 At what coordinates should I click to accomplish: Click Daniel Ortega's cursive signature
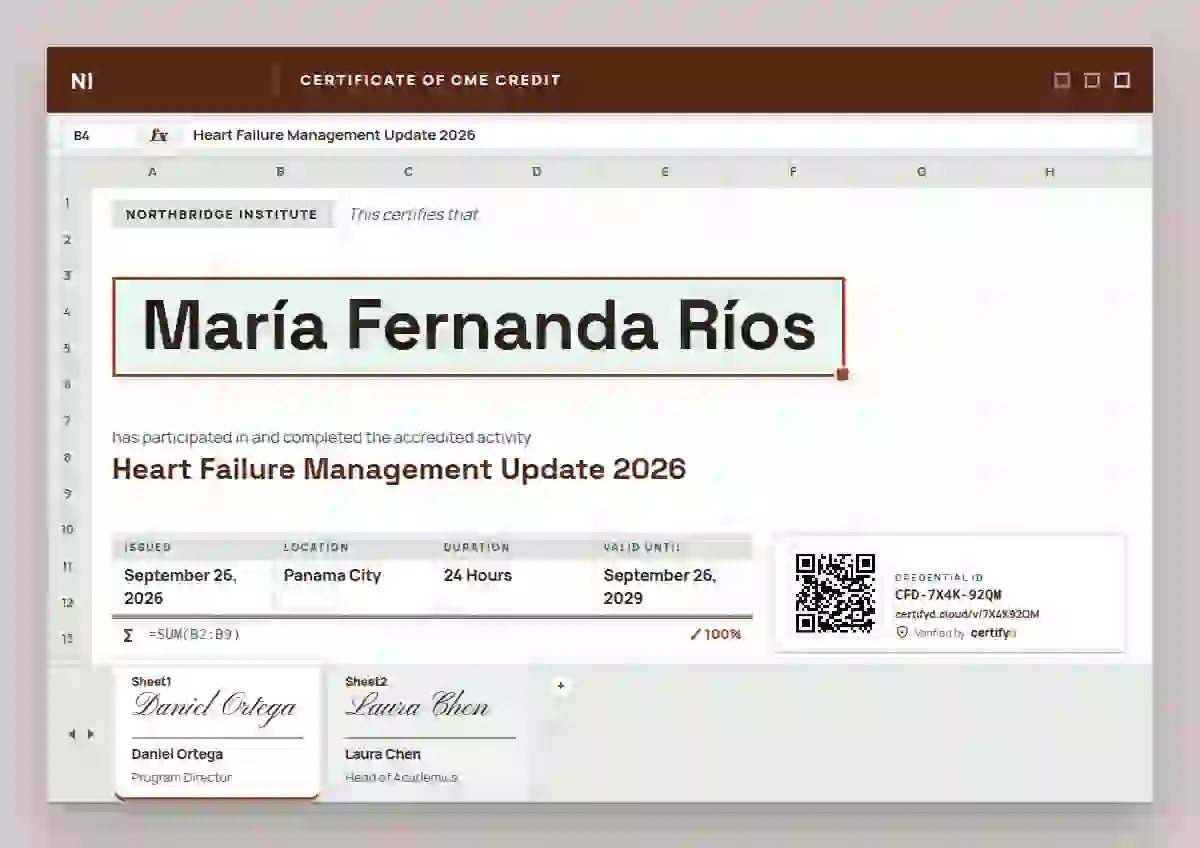pyautogui.click(x=215, y=706)
